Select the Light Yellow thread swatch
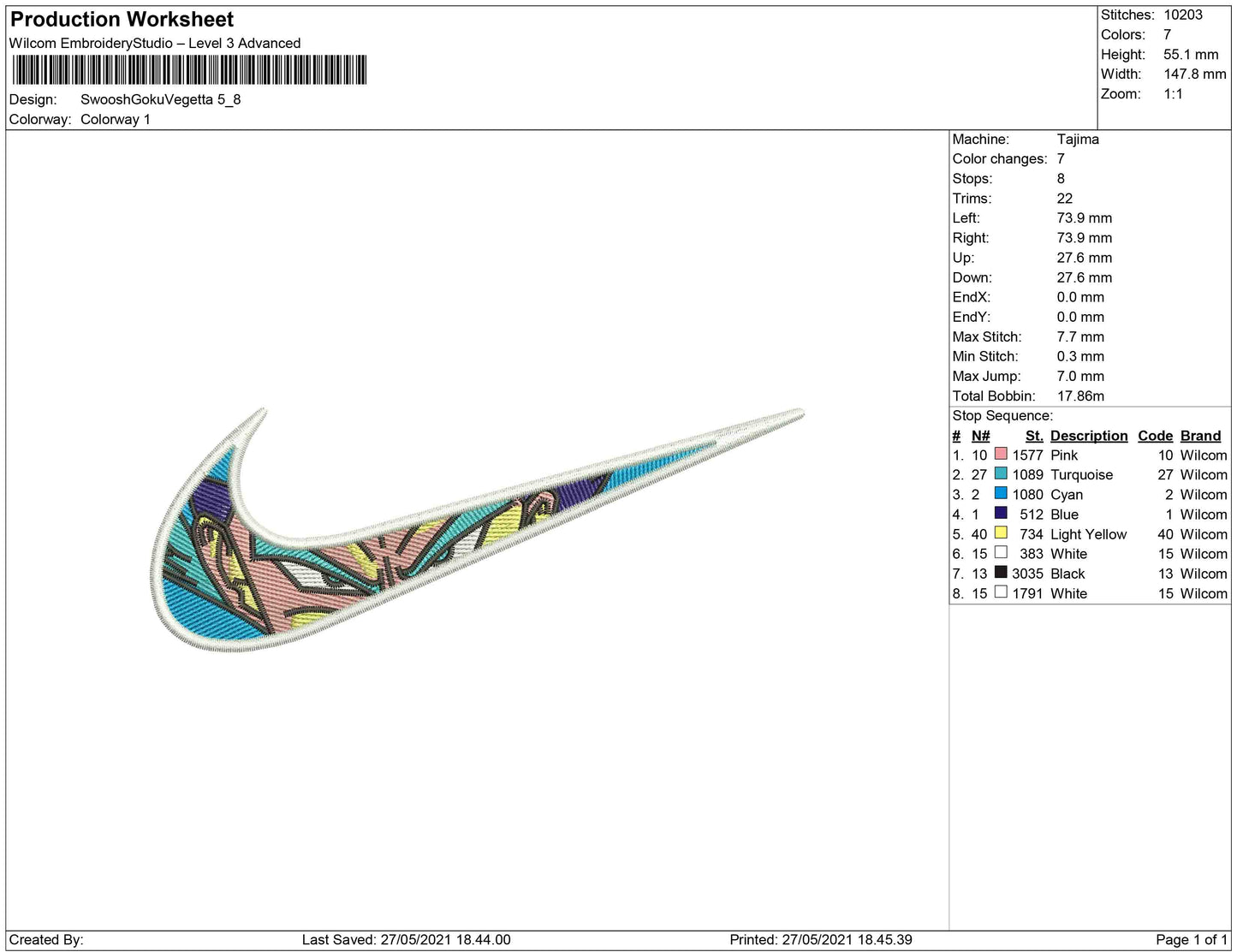Viewport: 1237px width, 952px height. (x=1001, y=533)
